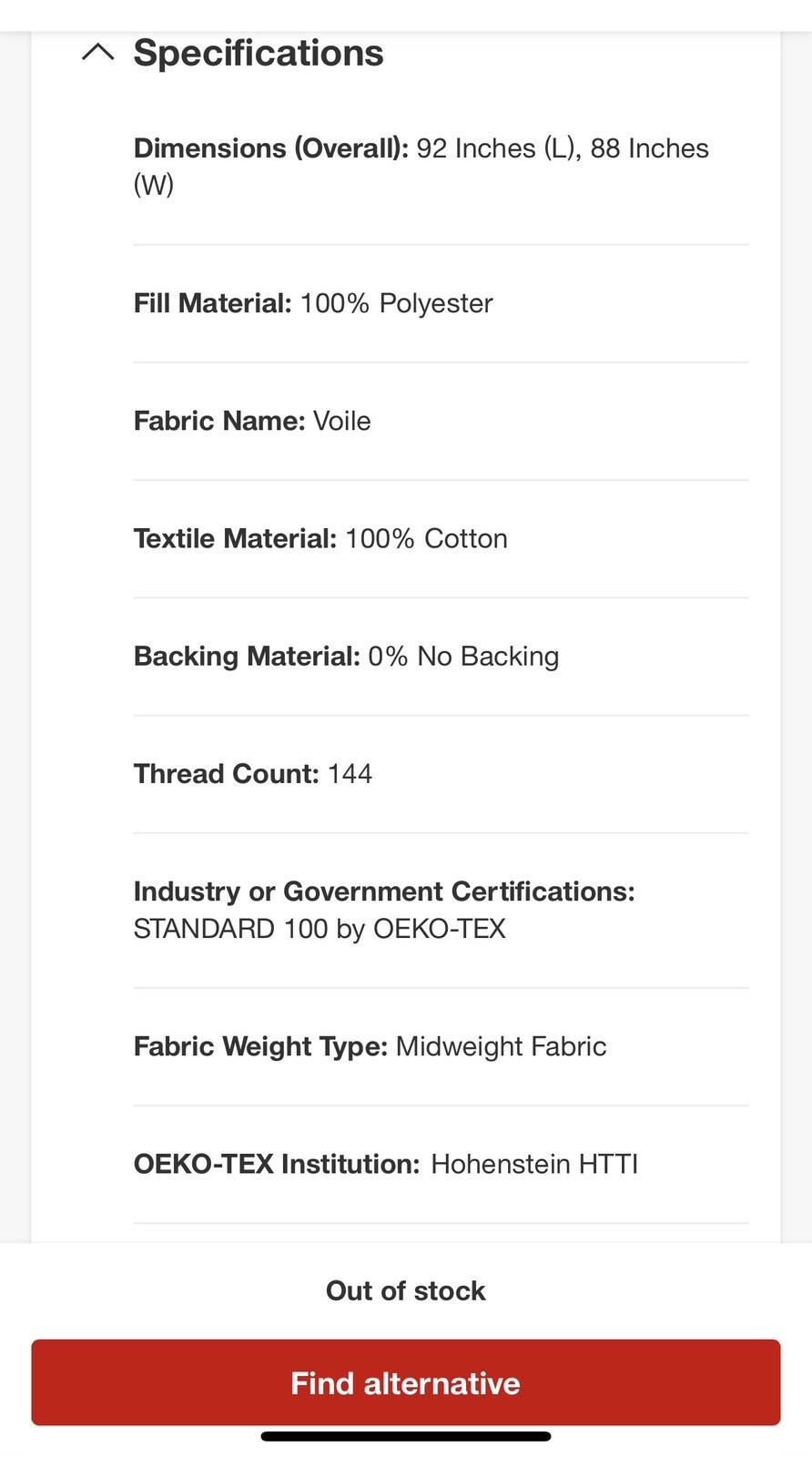Tap the Fill Material 100% Polyester row
The width and height of the screenshot is (812, 1457).
click(x=442, y=303)
